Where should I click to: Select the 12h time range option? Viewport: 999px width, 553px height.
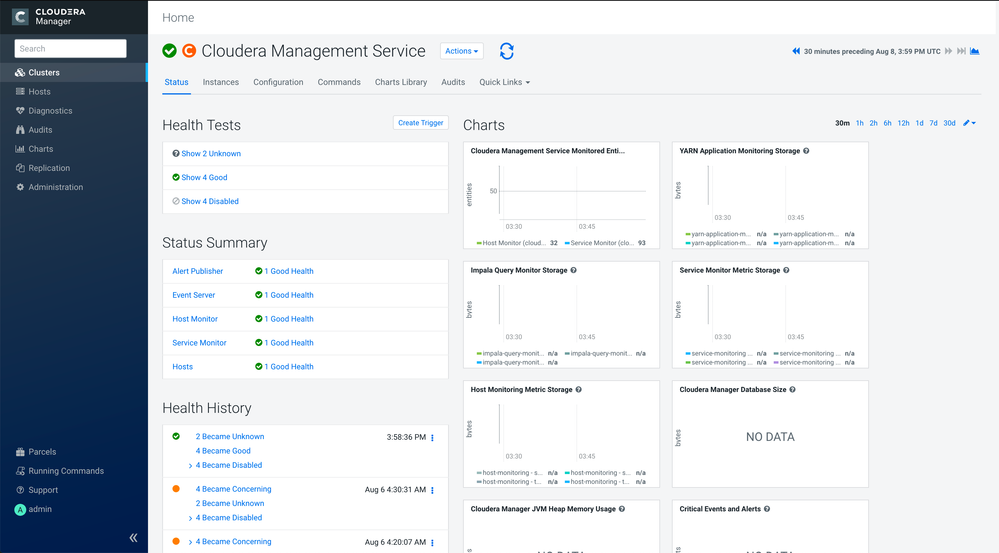(903, 123)
